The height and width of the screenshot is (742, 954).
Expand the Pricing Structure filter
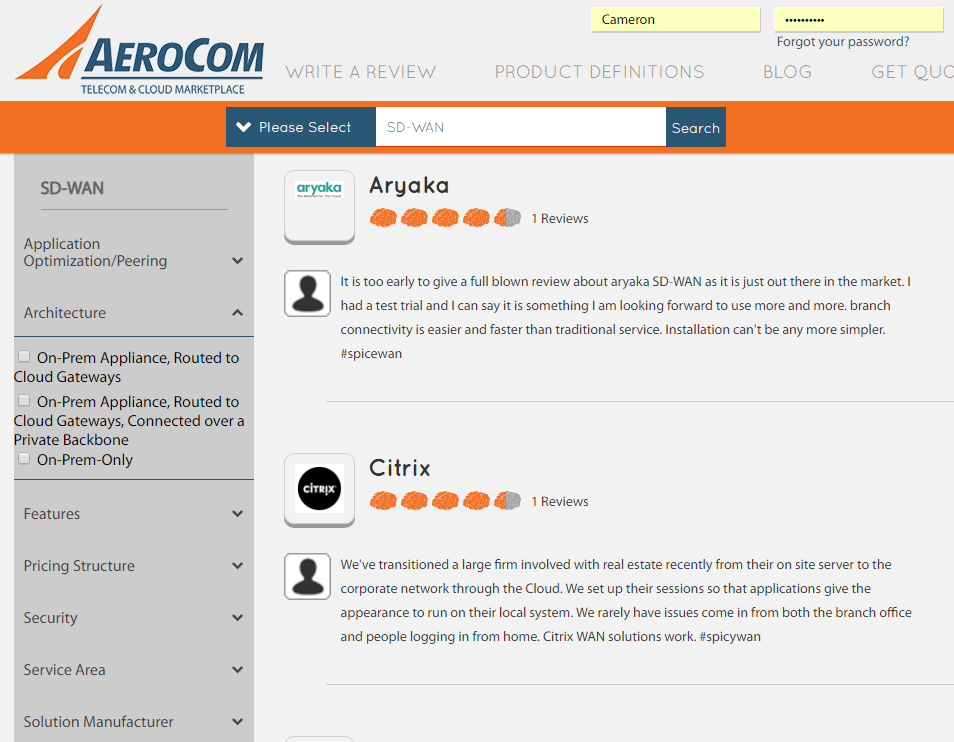click(134, 566)
